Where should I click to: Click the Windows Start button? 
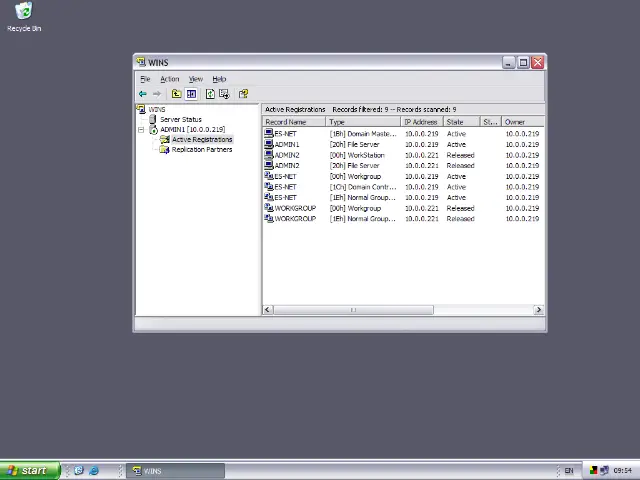[28, 470]
